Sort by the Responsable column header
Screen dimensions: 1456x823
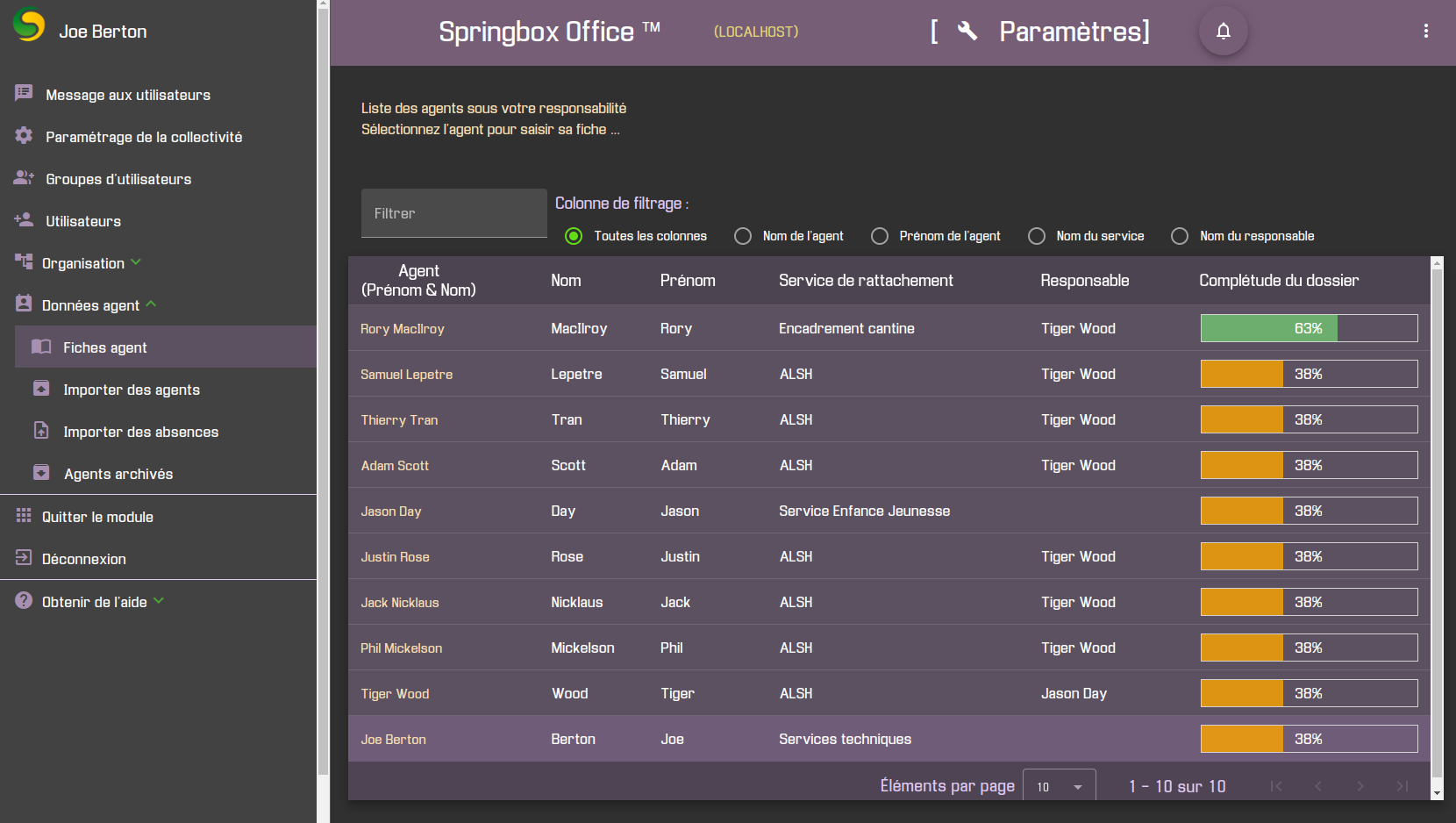point(1085,281)
